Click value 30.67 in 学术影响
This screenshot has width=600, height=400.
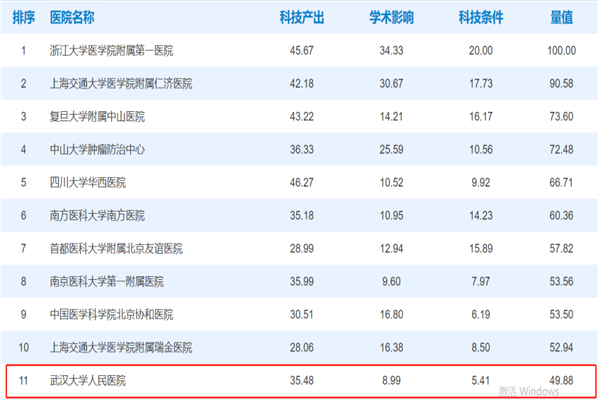391,83
